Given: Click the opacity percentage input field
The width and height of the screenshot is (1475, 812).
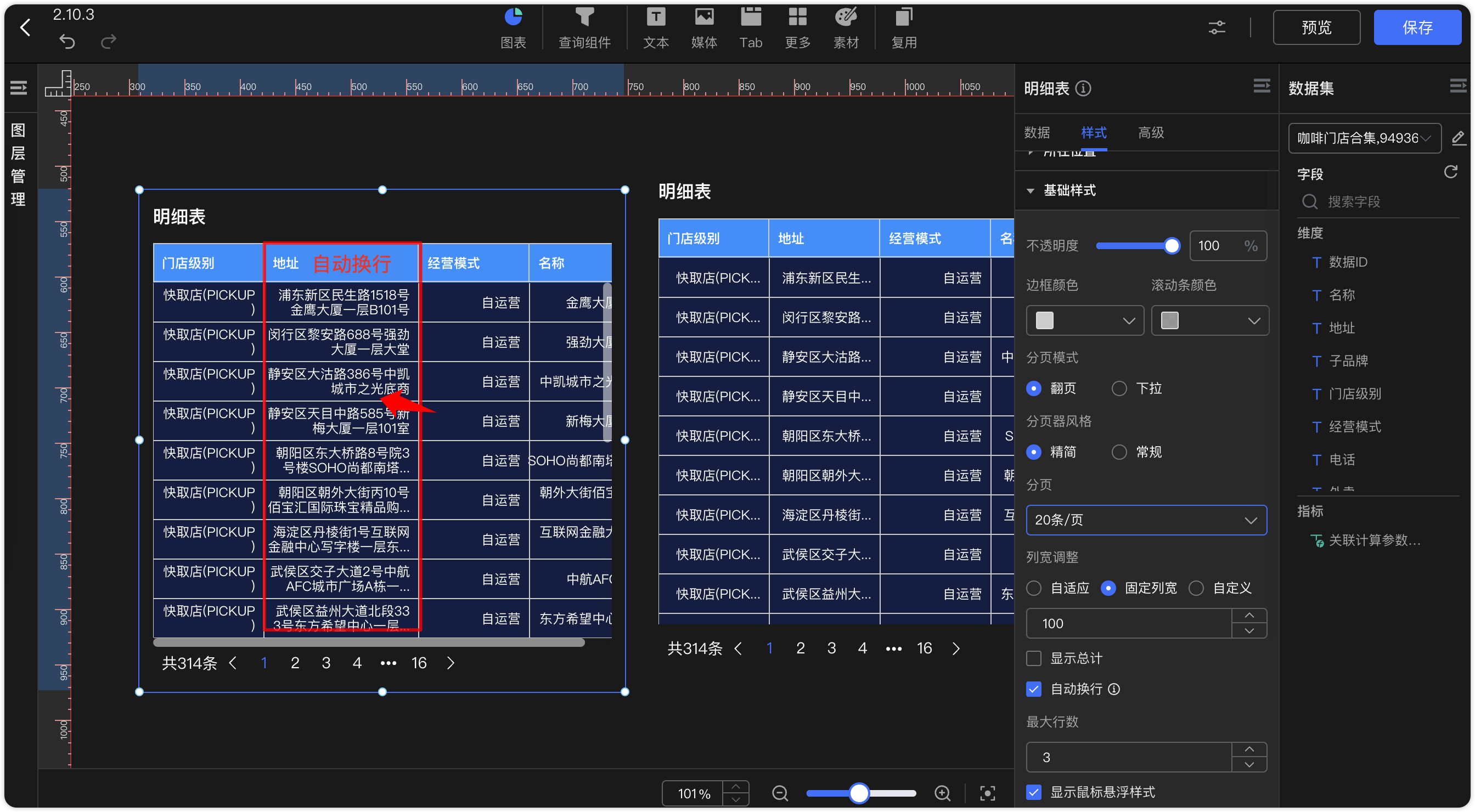Looking at the screenshot, I should [x=1228, y=246].
